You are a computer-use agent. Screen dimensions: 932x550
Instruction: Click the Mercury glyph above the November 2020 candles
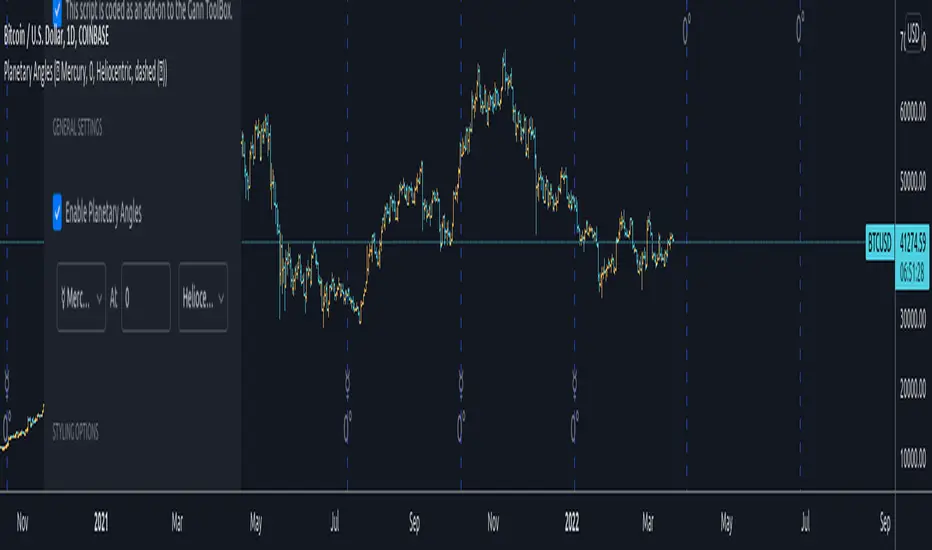click(x=8, y=379)
